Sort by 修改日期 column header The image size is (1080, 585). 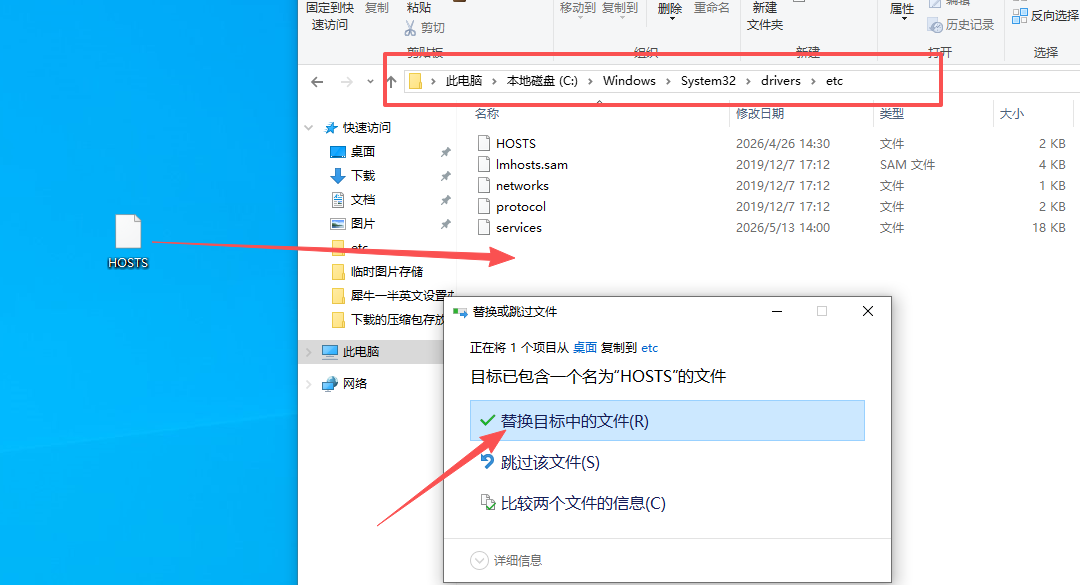point(760,114)
